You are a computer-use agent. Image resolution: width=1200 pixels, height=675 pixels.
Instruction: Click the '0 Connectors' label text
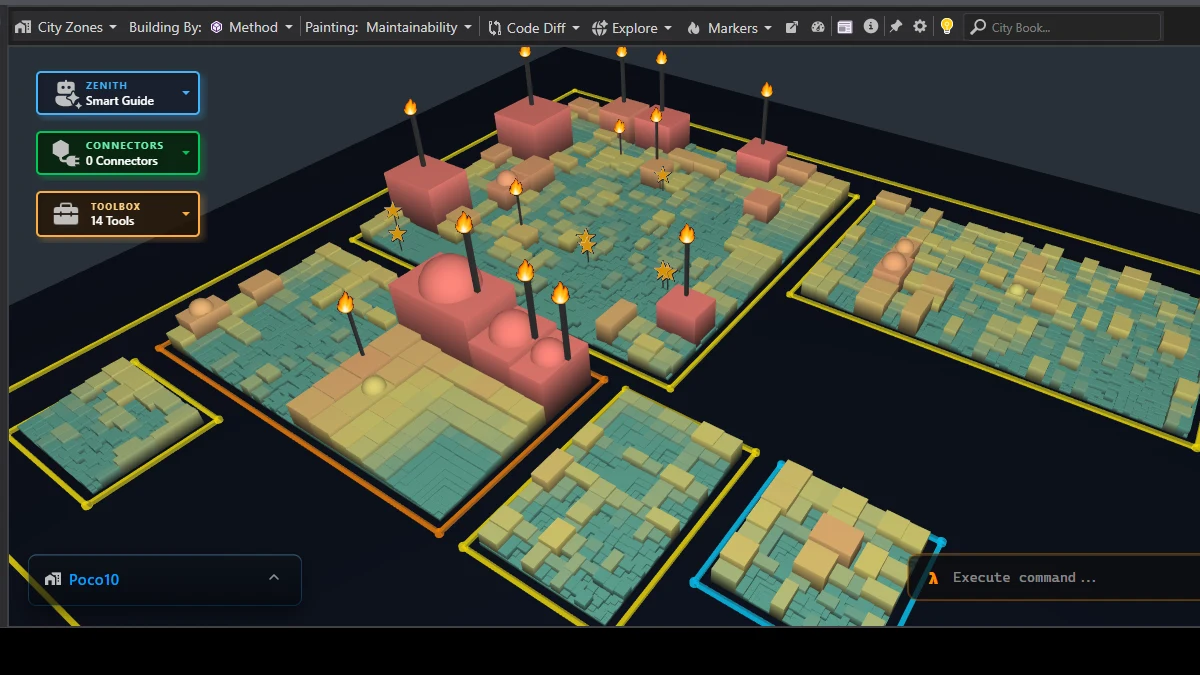click(x=122, y=161)
